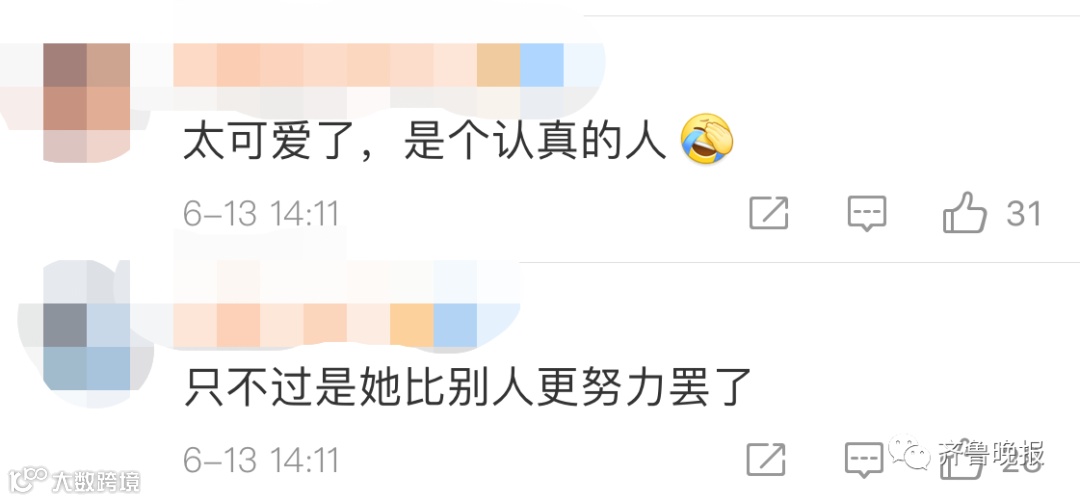The height and width of the screenshot is (501, 1080).
Task: Click the 大数跨境 watermark logo
Action: pos(73,480)
